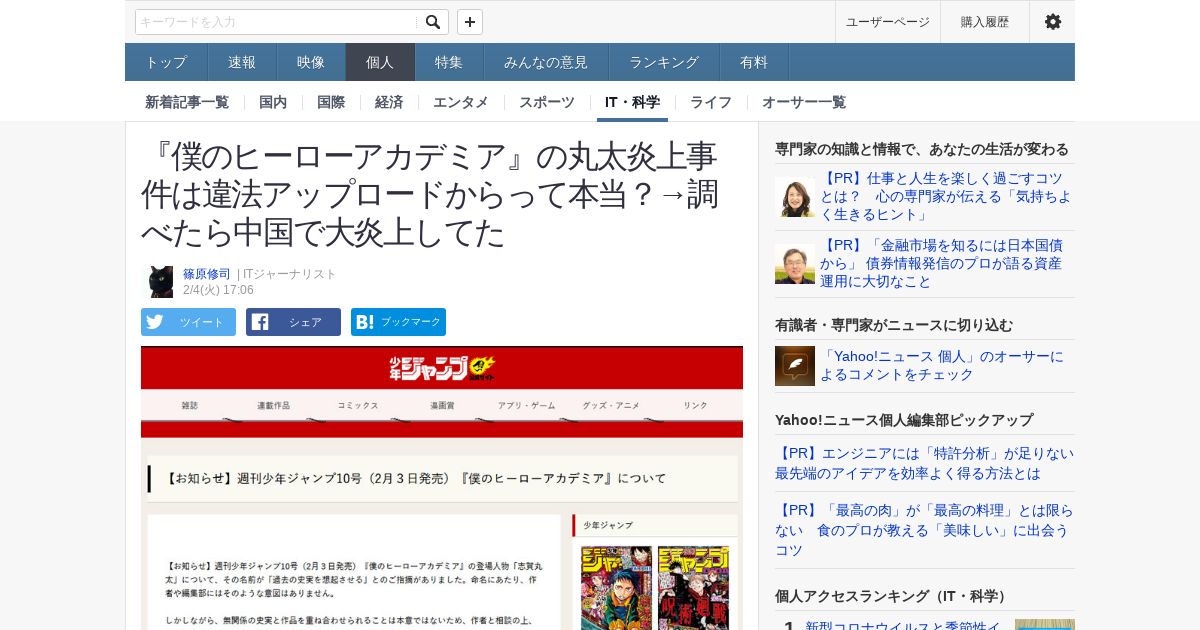Open the 特集 tab
This screenshot has height=630, width=1200.
(449, 62)
